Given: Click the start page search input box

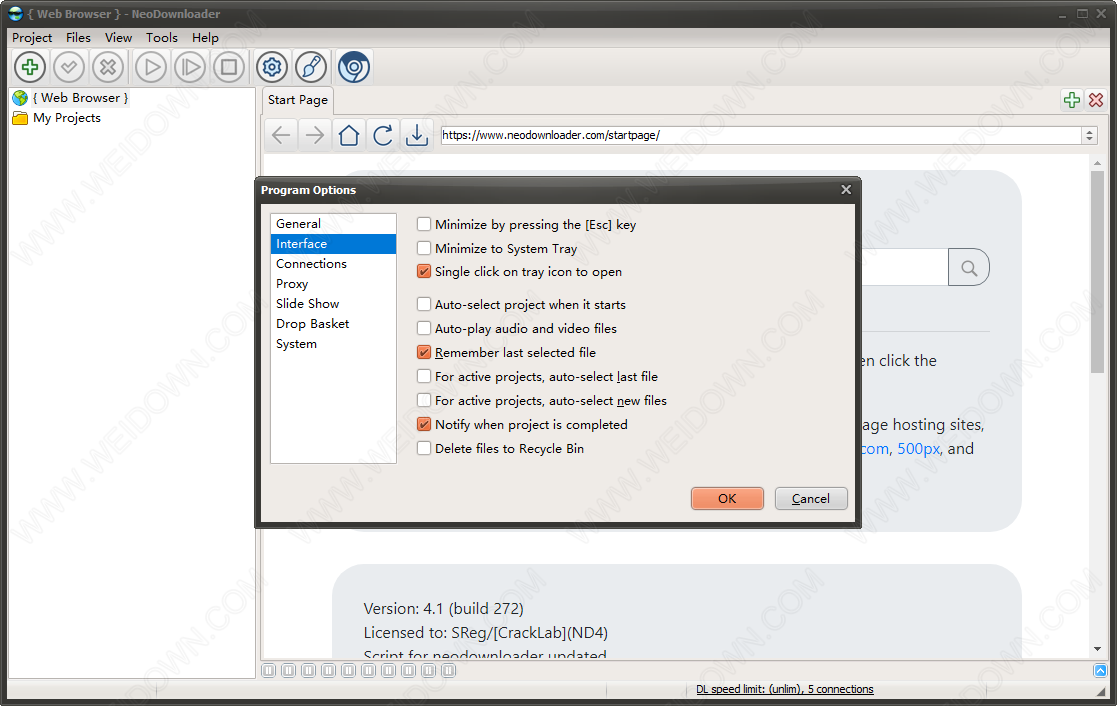Looking at the screenshot, I should 905,267.
